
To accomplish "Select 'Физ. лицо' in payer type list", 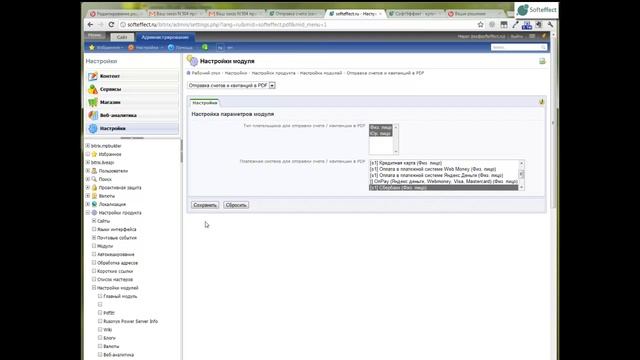I will click(x=380, y=127).
